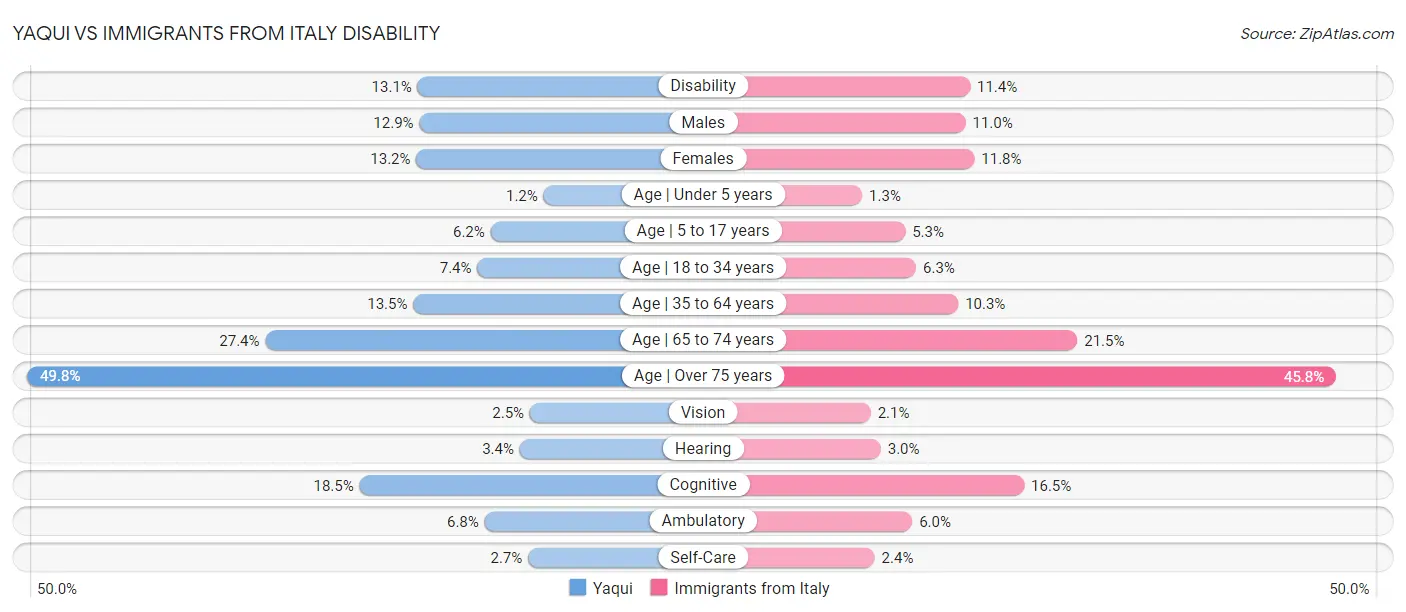Viewport: 1406px width, 612px height.
Task: Select the Self-Care category label
Action: pyautogui.click(x=703, y=557)
